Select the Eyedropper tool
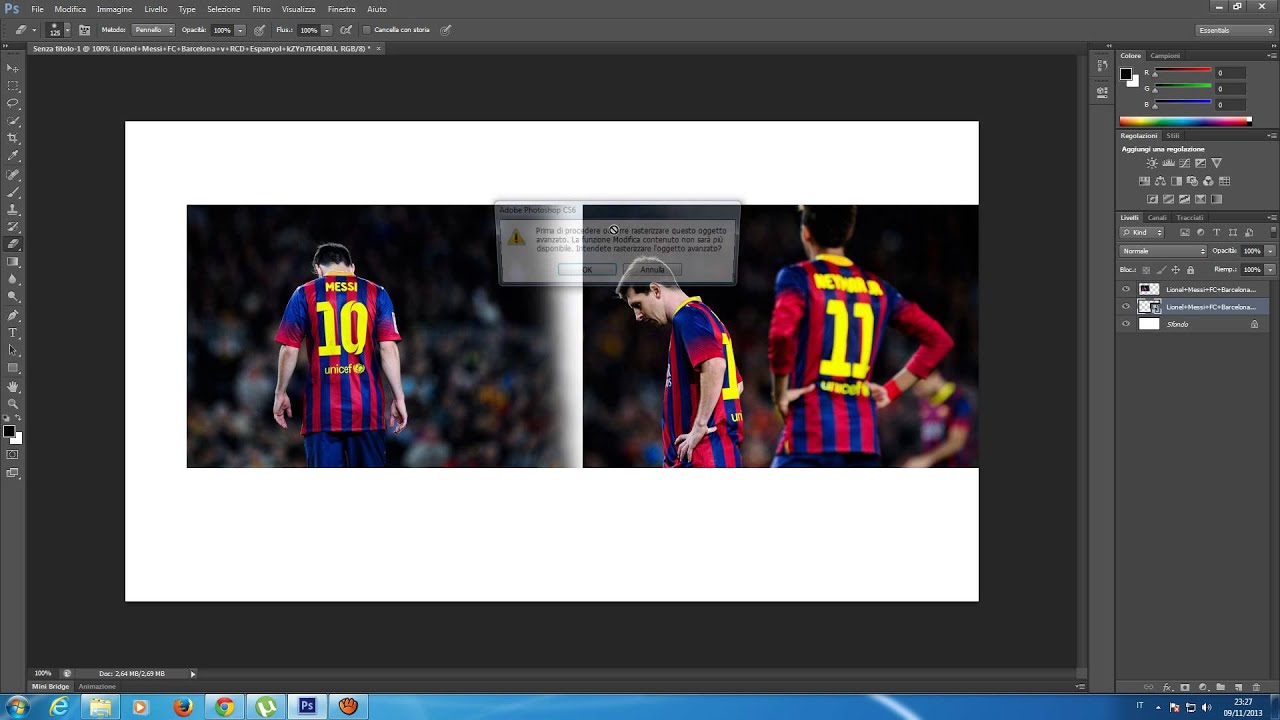Viewport: 1280px width, 720px height. [13, 156]
